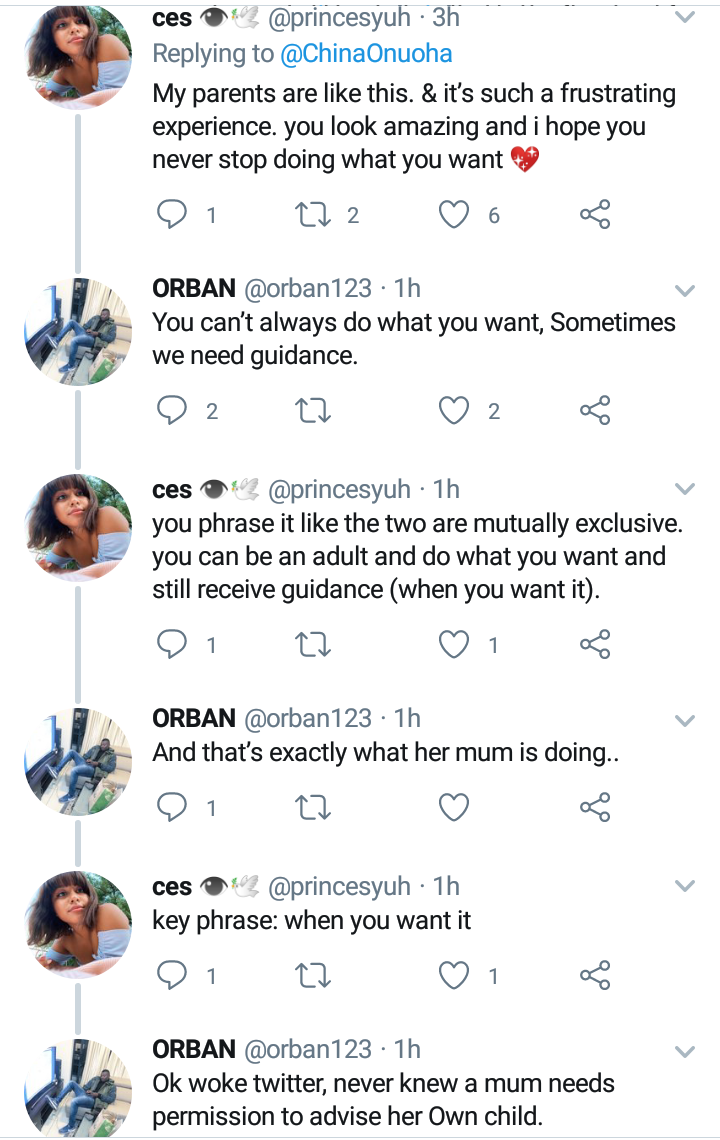Open replies via reply icon on ORBAN's mum tweet
The width and height of the screenshot is (720, 1140).
coord(174,805)
